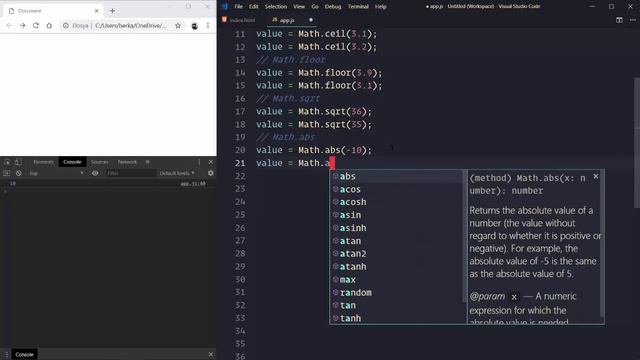Screen dimensions: 640x360
Task: Close the Math.abs documentation popup
Action: point(596,176)
